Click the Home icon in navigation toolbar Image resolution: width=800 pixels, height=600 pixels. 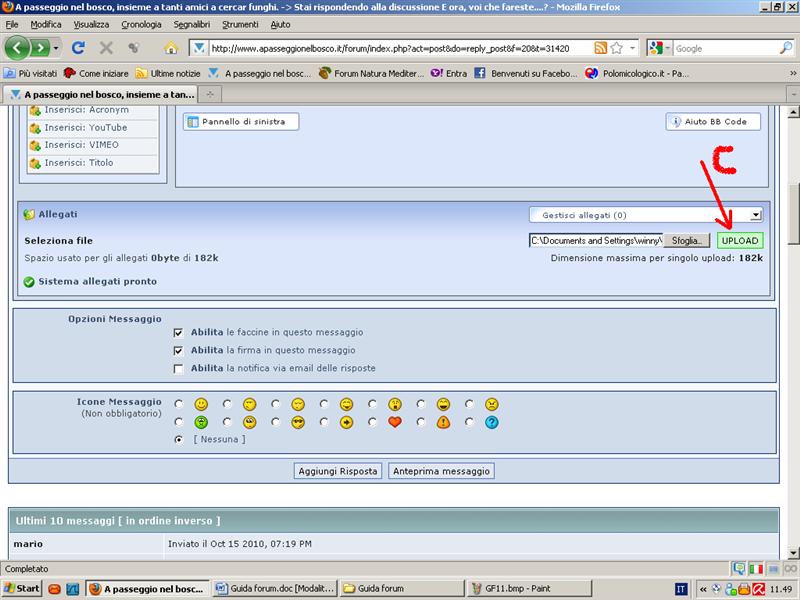pos(170,48)
